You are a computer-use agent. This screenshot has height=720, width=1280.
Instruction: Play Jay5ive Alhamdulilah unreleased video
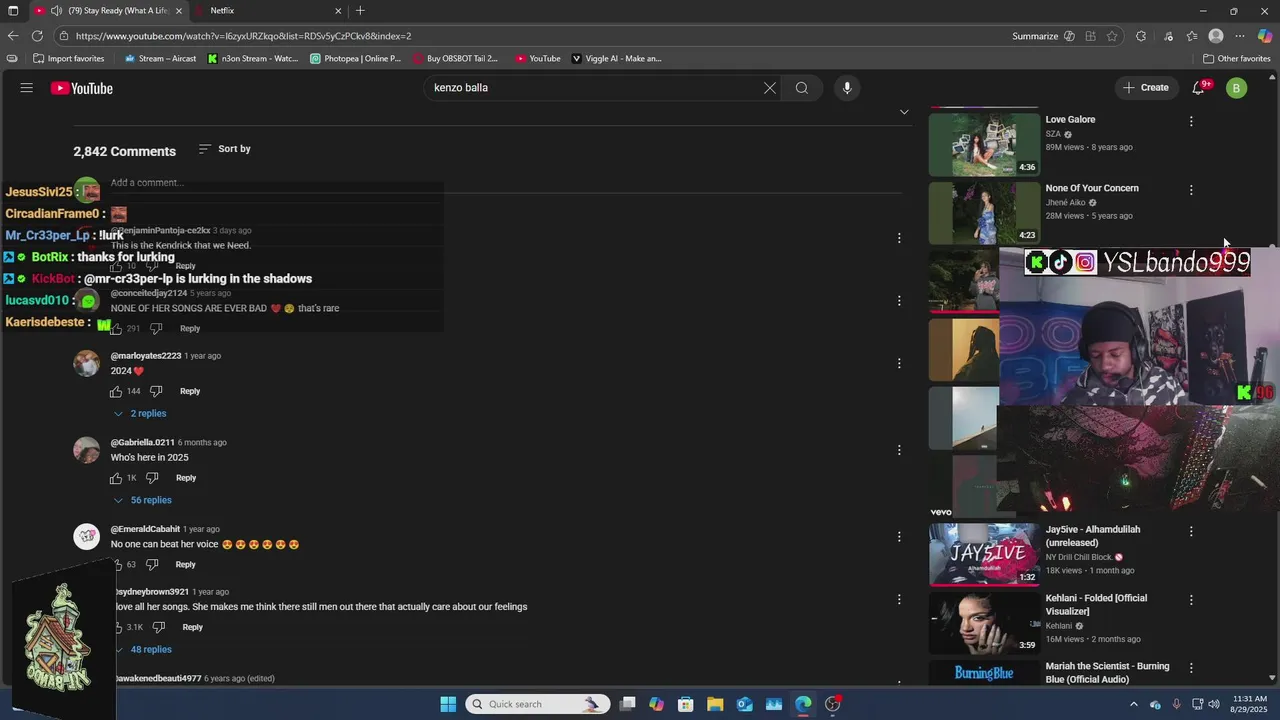pos(984,555)
